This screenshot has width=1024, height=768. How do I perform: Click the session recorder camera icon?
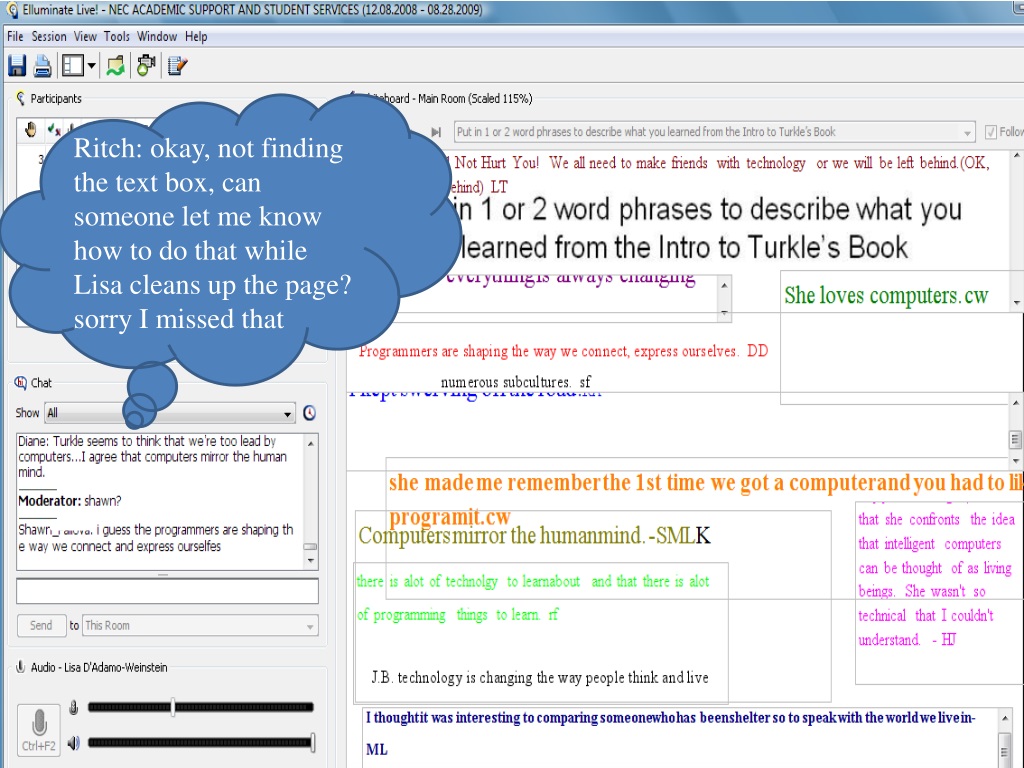[146, 65]
